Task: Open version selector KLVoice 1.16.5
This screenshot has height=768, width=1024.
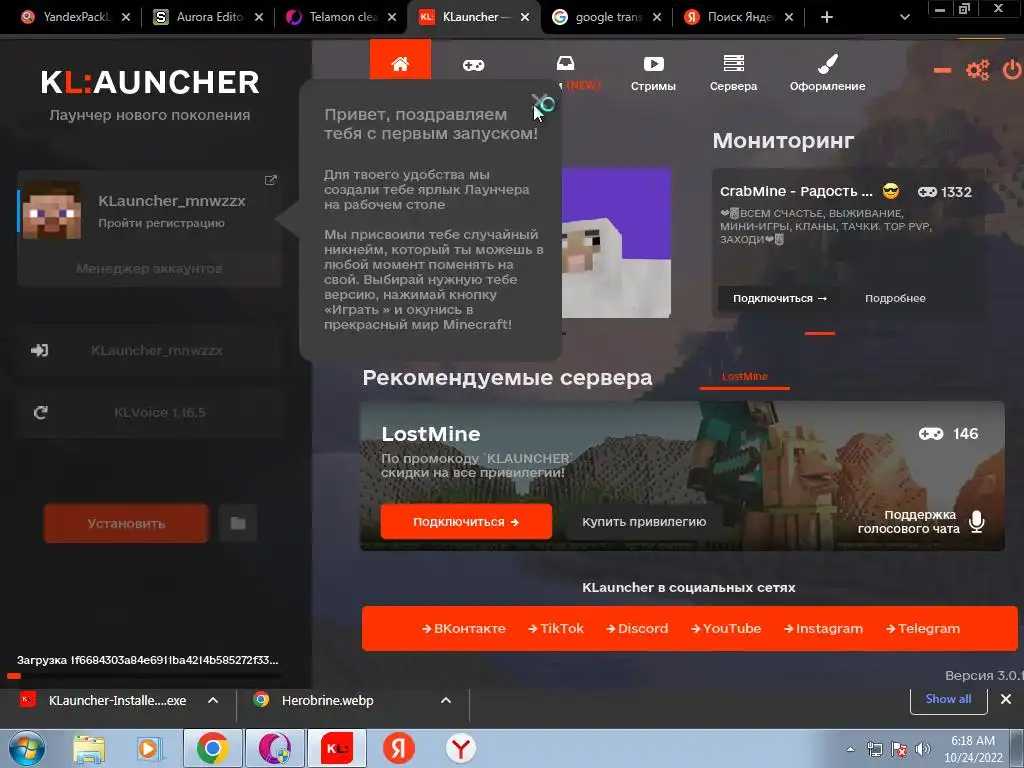Action: (x=160, y=413)
